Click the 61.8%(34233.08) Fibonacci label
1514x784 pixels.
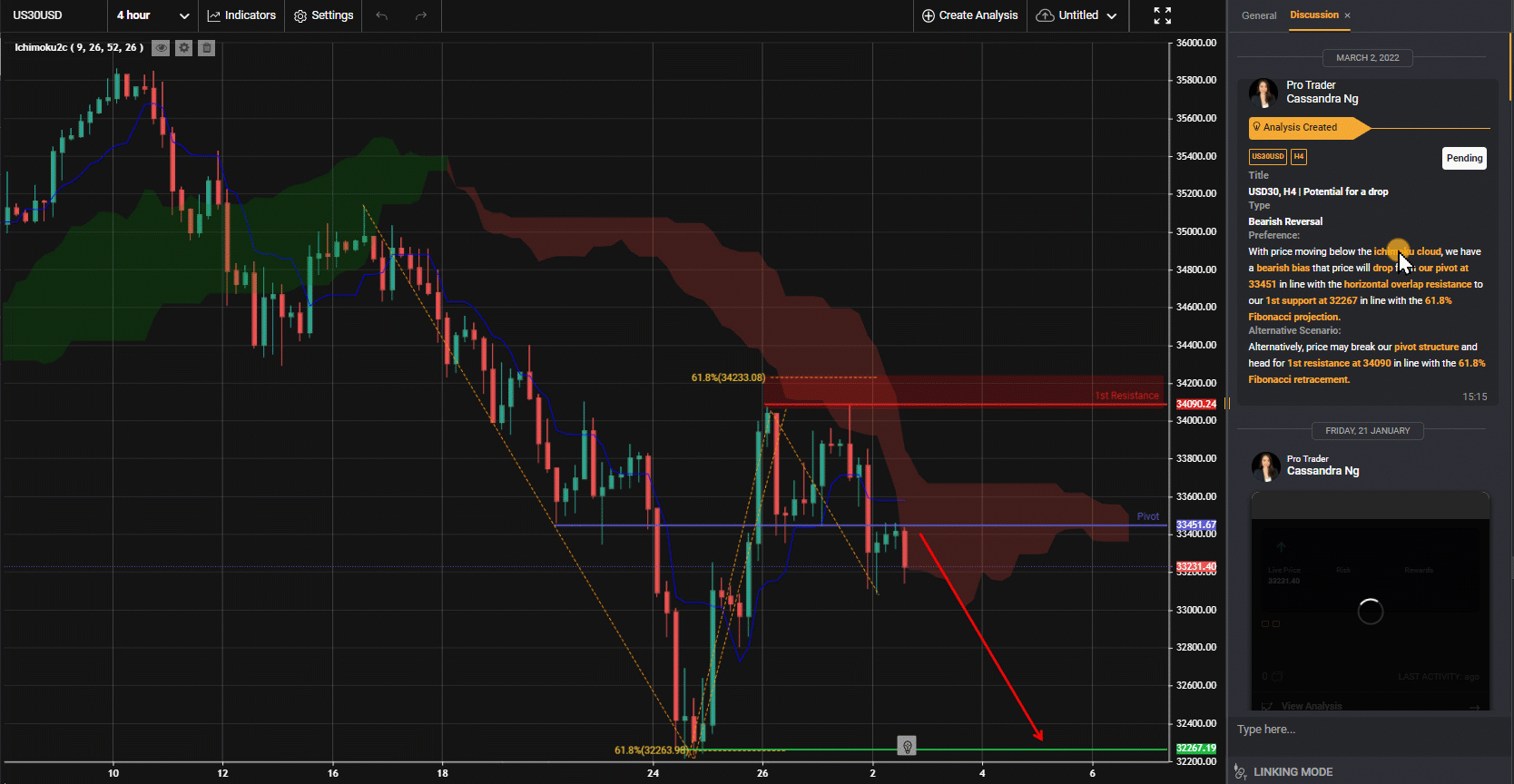pyautogui.click(x=728, y=377)
